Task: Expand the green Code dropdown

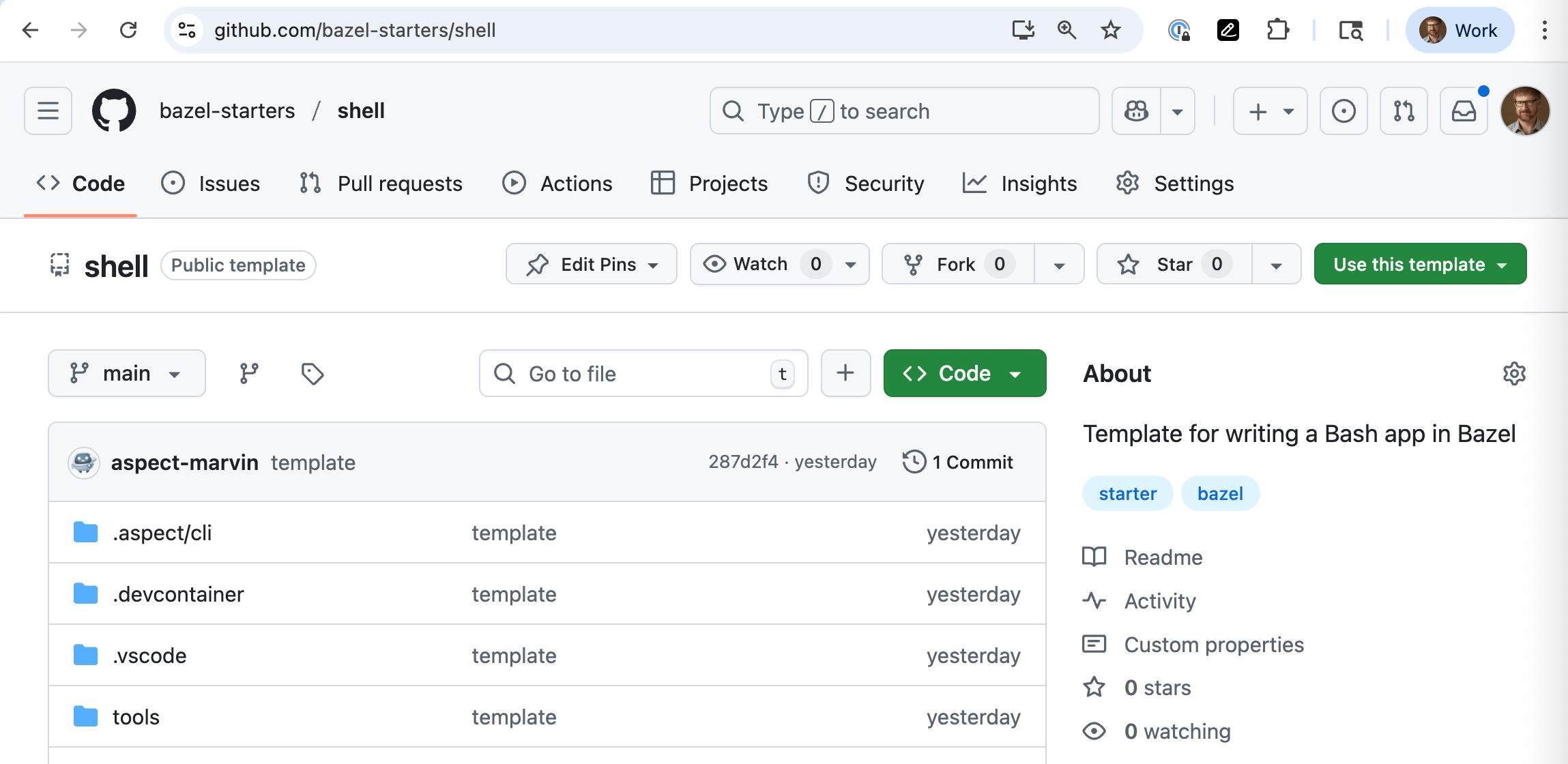Action: click(965, 373)
